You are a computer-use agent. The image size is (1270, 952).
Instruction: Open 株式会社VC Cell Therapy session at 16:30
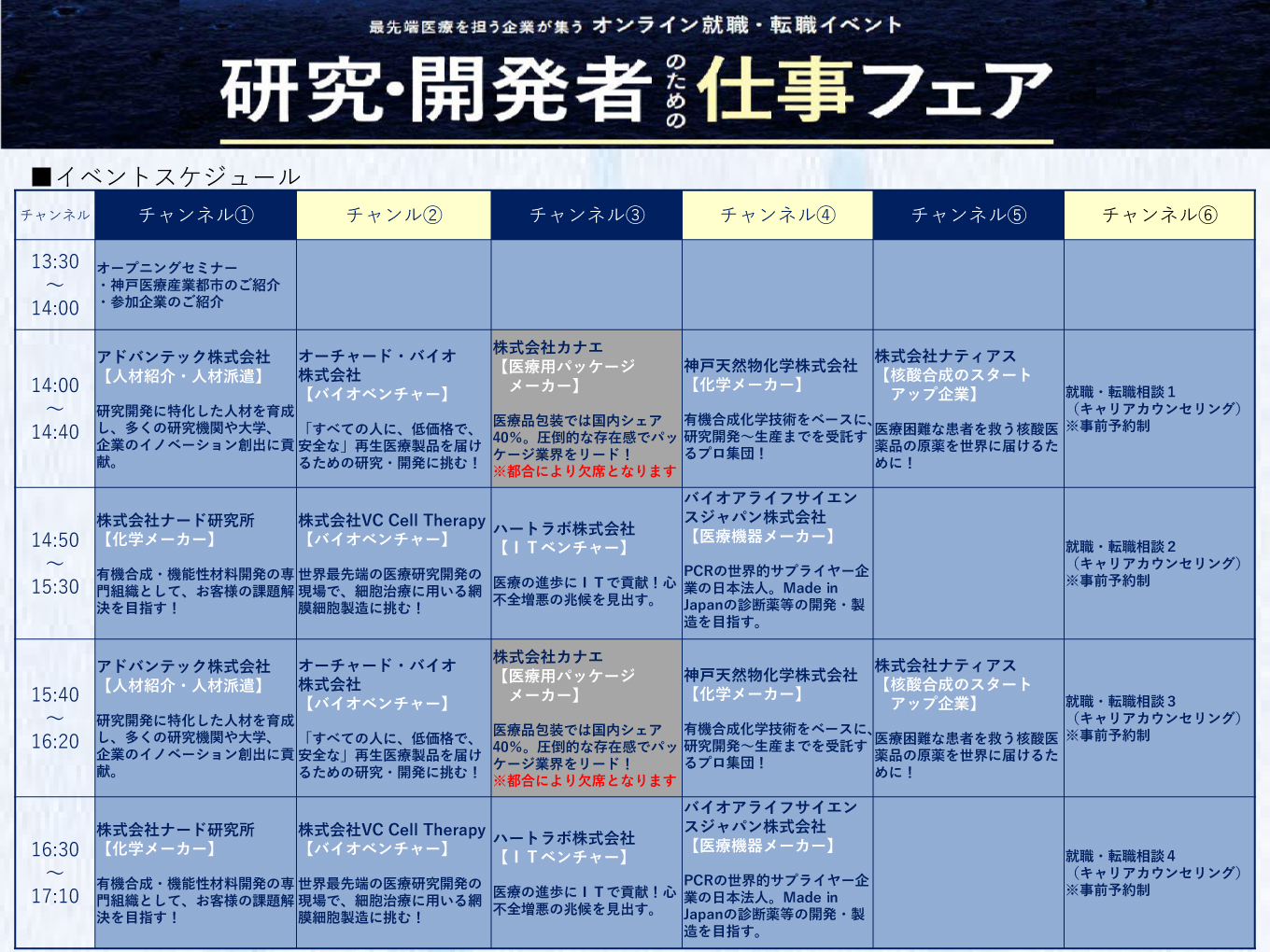tap(393, 873)
